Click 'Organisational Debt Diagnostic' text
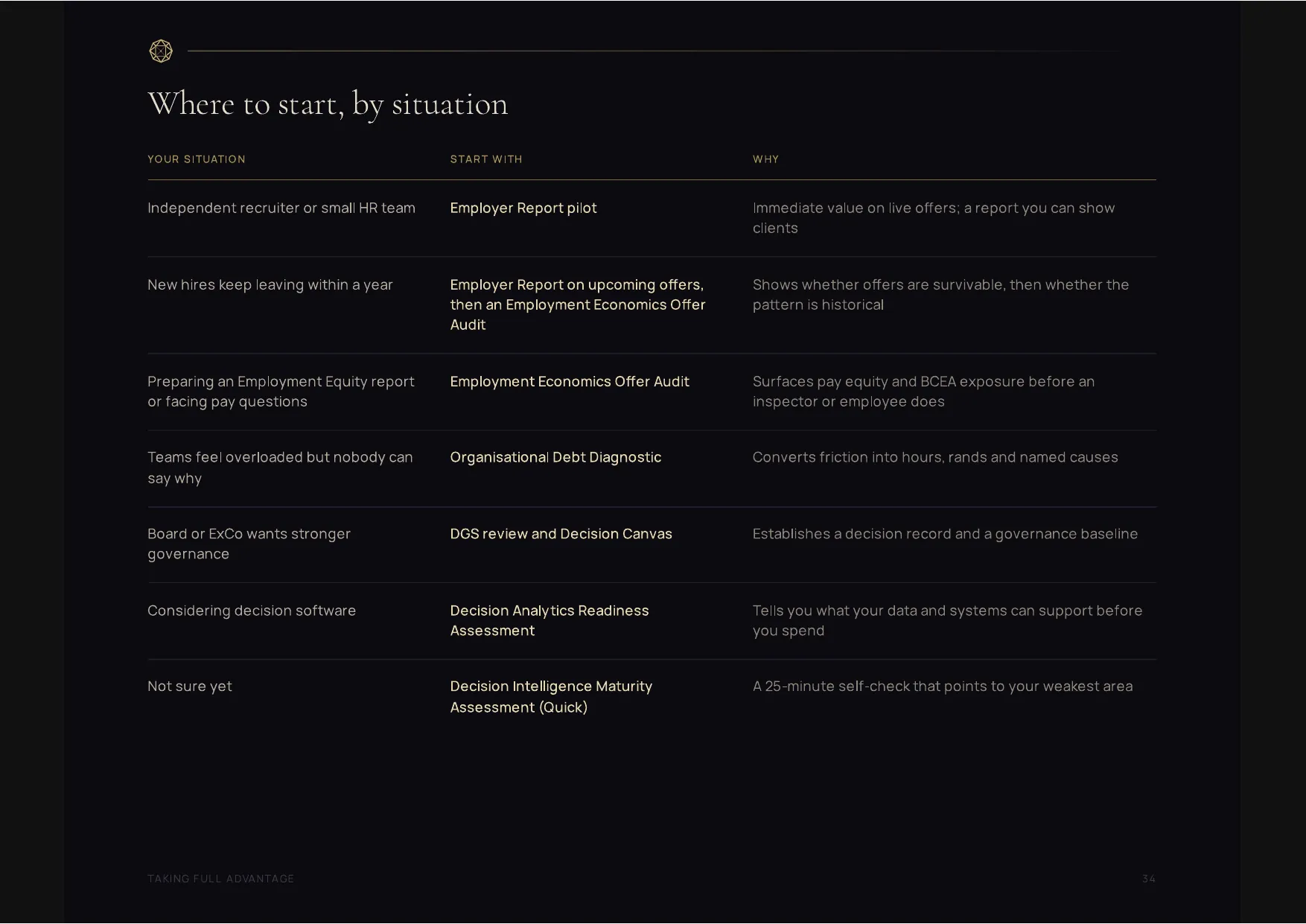This screenshot has width=1306, height=924. tap(555, 457)
